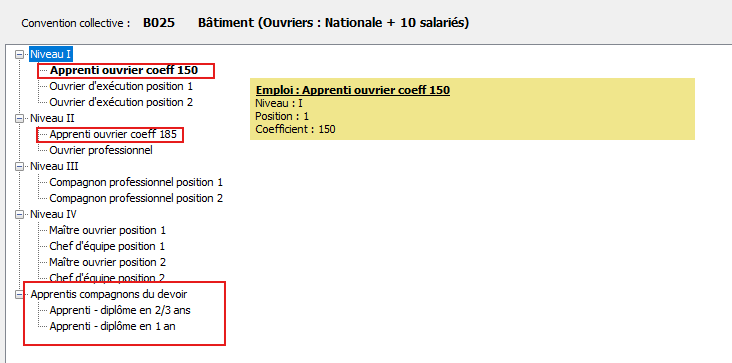Screen dimensions: 732x363
Task: Select Compagnon professionnel position 1
Action: (x=136, y=182)
